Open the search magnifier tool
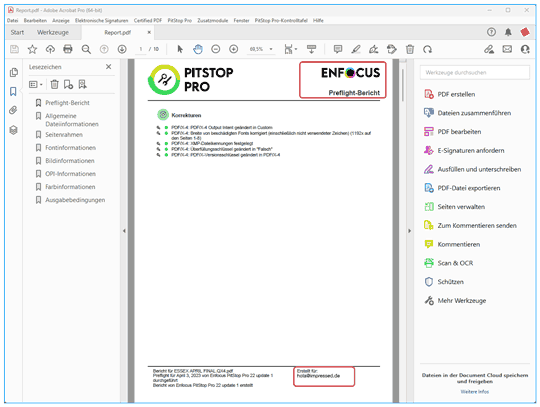The image size is (540, 407). coord(86,49)
